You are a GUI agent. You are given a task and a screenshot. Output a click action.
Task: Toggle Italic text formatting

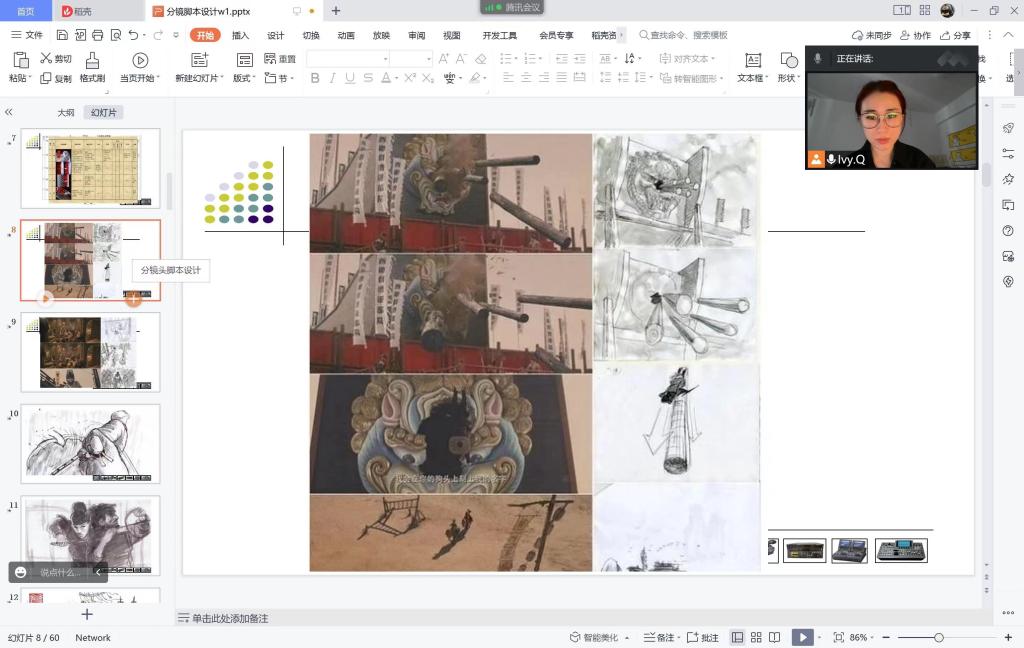332,78
